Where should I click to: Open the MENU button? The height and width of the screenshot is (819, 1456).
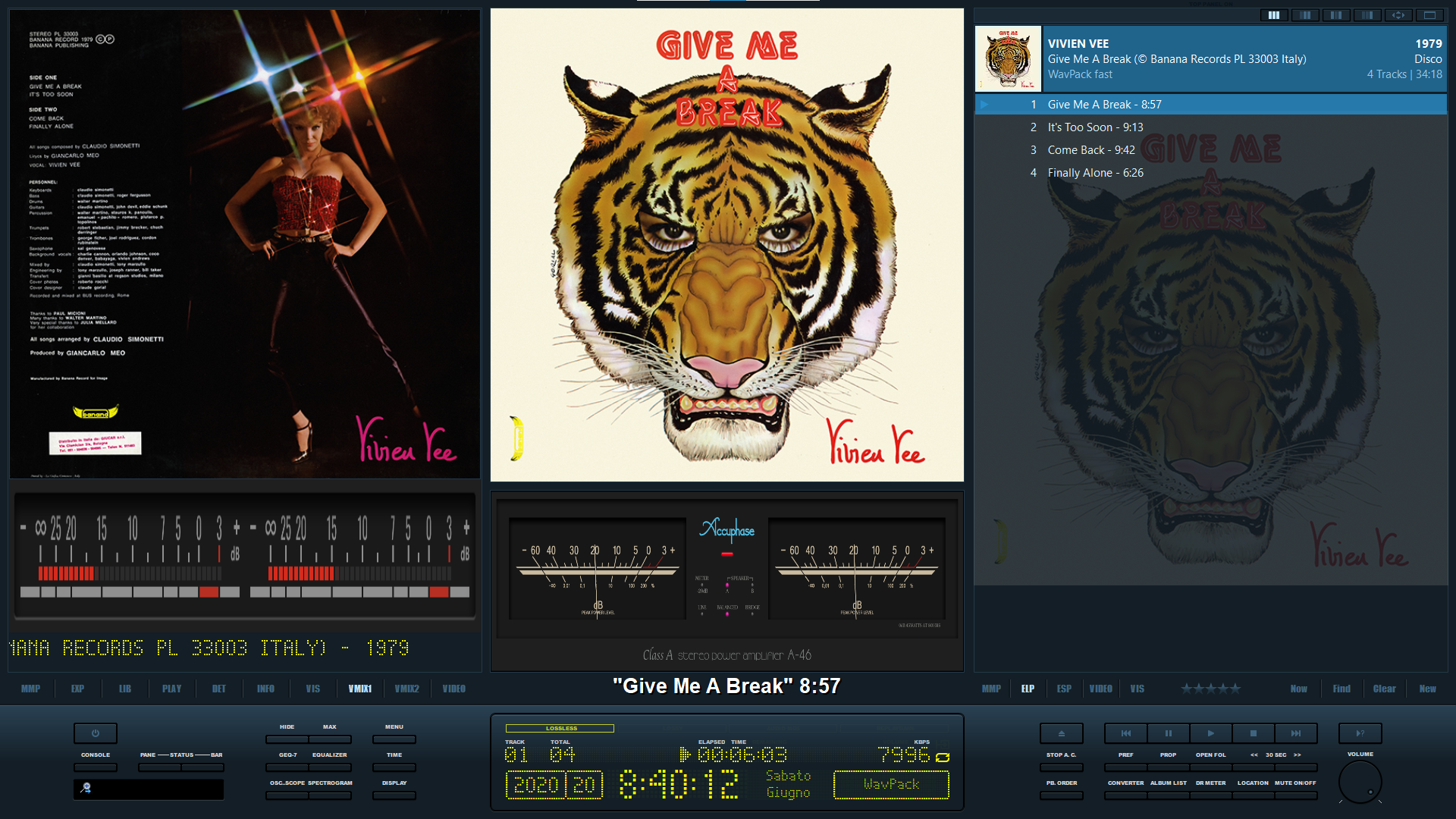394,739
